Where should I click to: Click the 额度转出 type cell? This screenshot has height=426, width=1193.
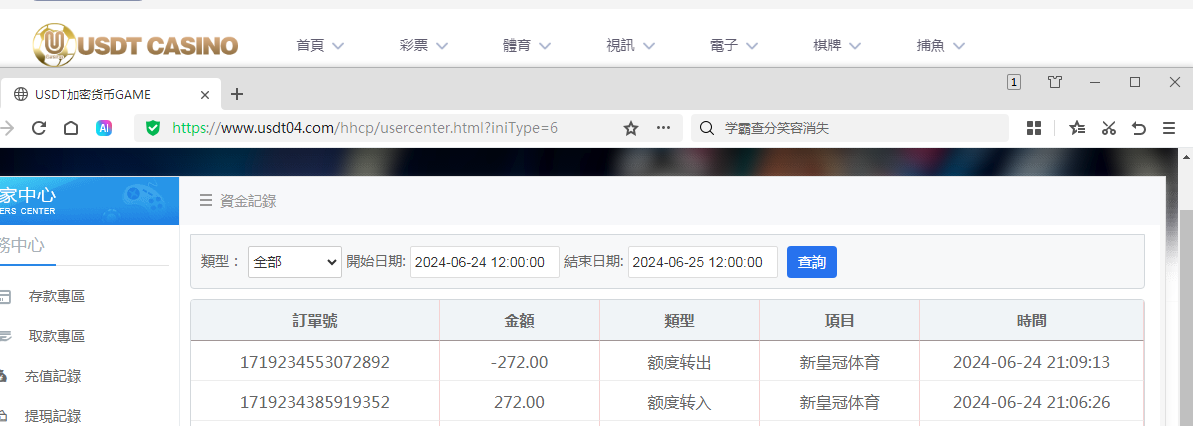[679, 362]
